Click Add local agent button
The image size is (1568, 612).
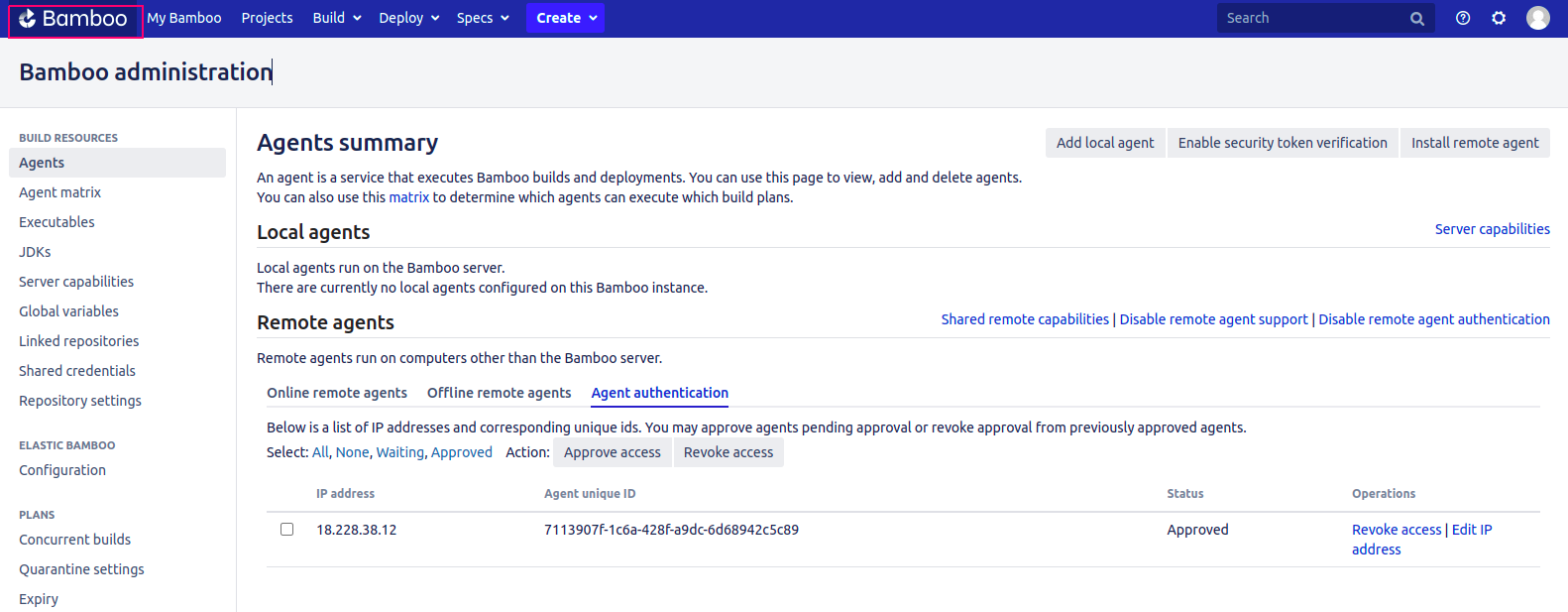[1105, 143]
